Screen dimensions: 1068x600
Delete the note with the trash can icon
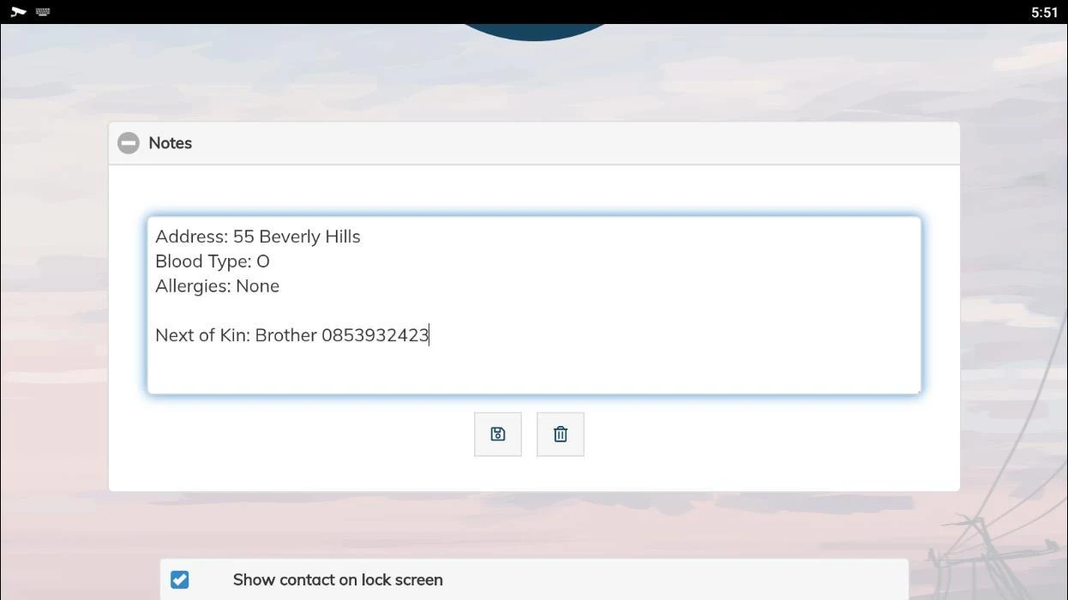click(x=560, y=434)
